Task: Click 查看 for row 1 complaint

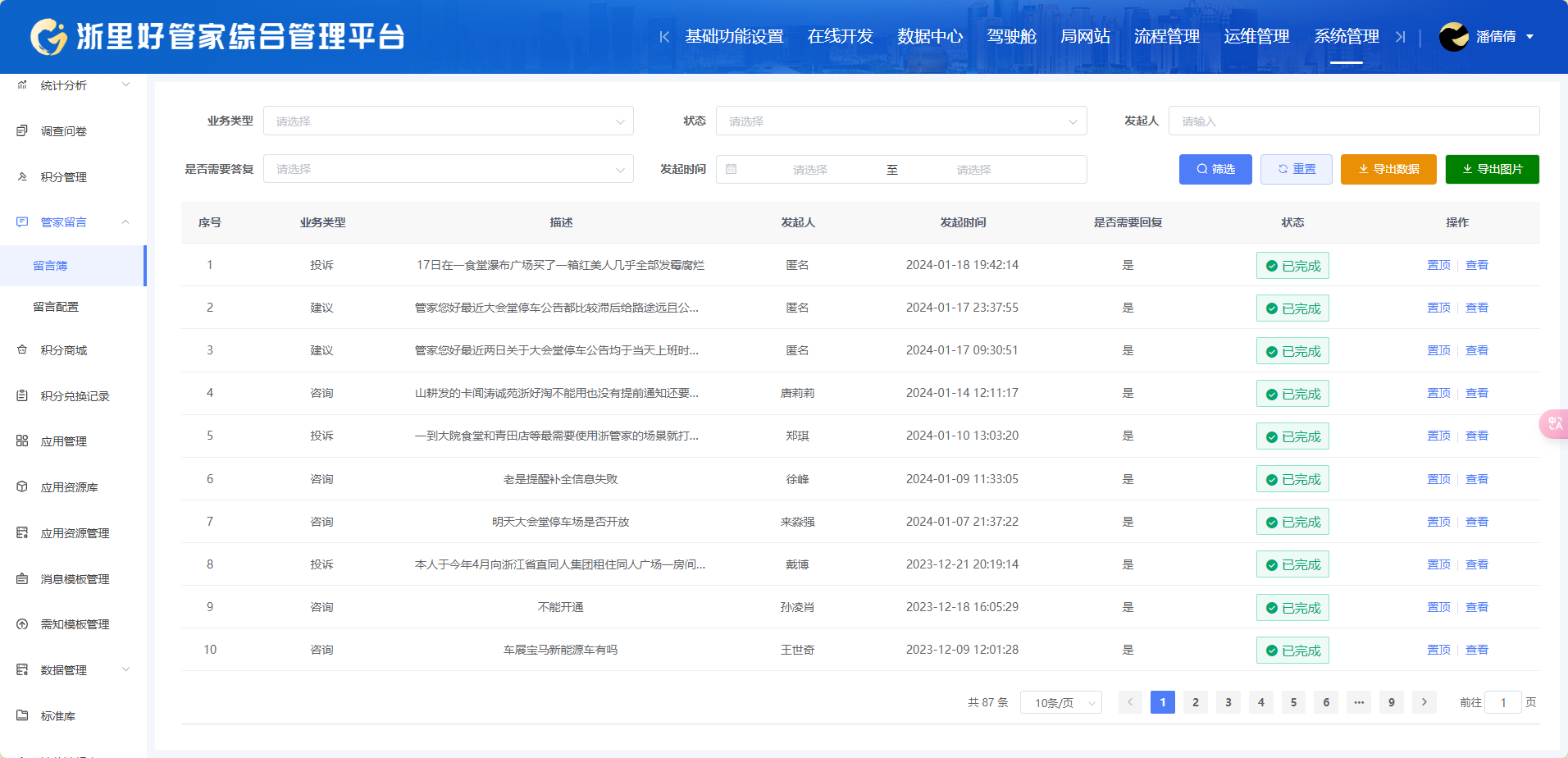Action: tap(1477, 265)
